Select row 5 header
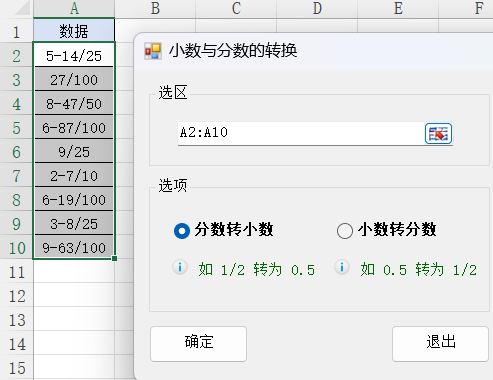 [16, 127]
